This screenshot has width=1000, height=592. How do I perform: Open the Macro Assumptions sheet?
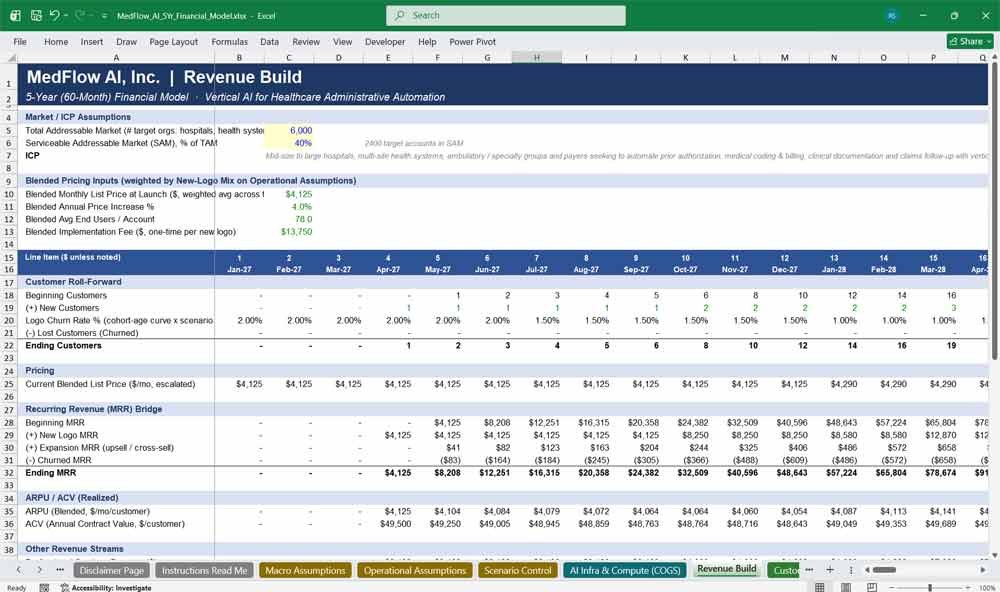click(305, 570)
